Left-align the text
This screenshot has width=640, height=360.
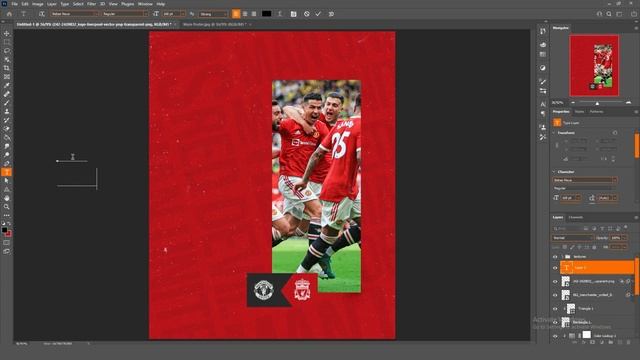coord(236,14)
